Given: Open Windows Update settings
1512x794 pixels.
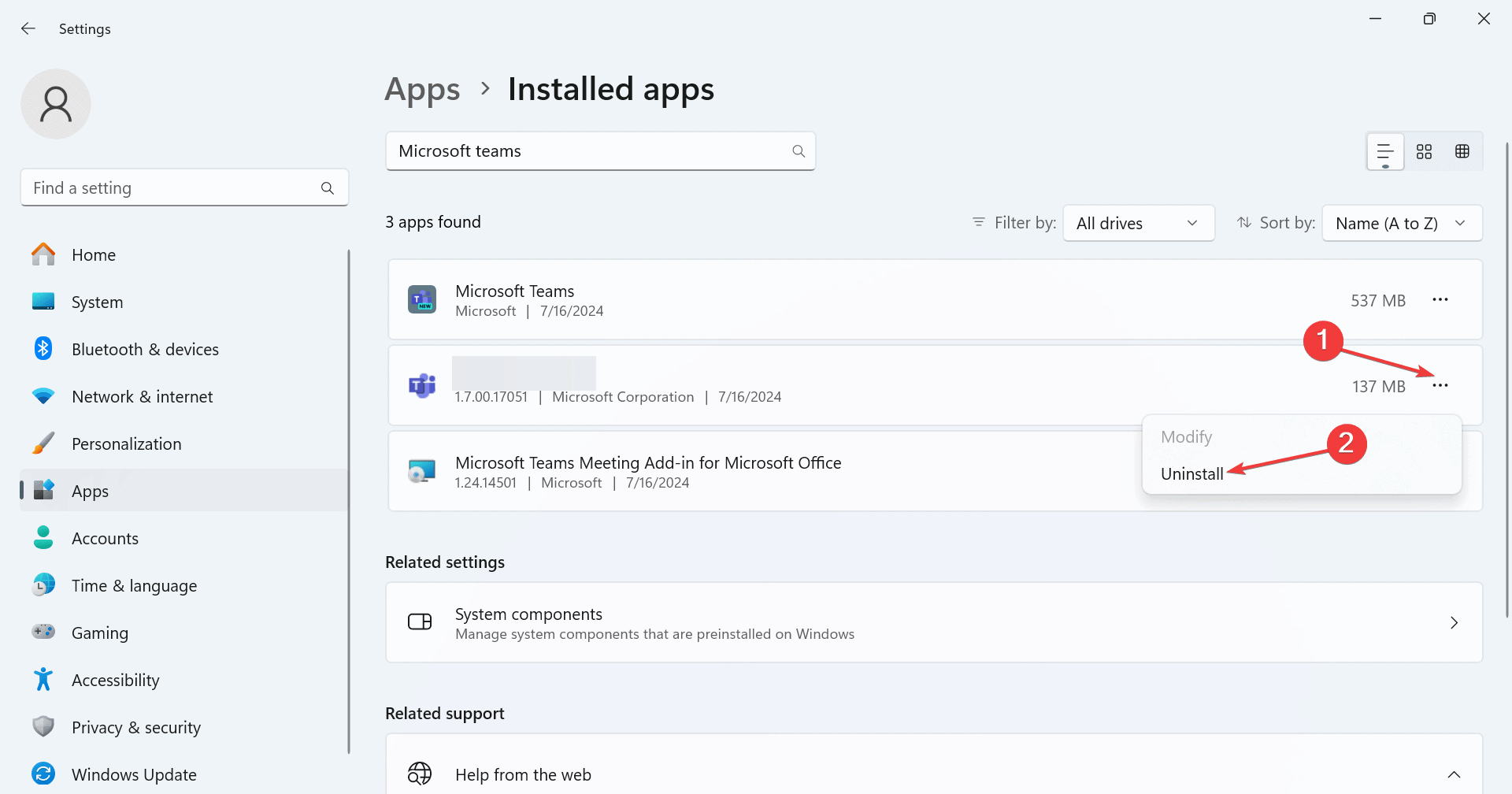Looking at the screenshot, I should point(185,774).
